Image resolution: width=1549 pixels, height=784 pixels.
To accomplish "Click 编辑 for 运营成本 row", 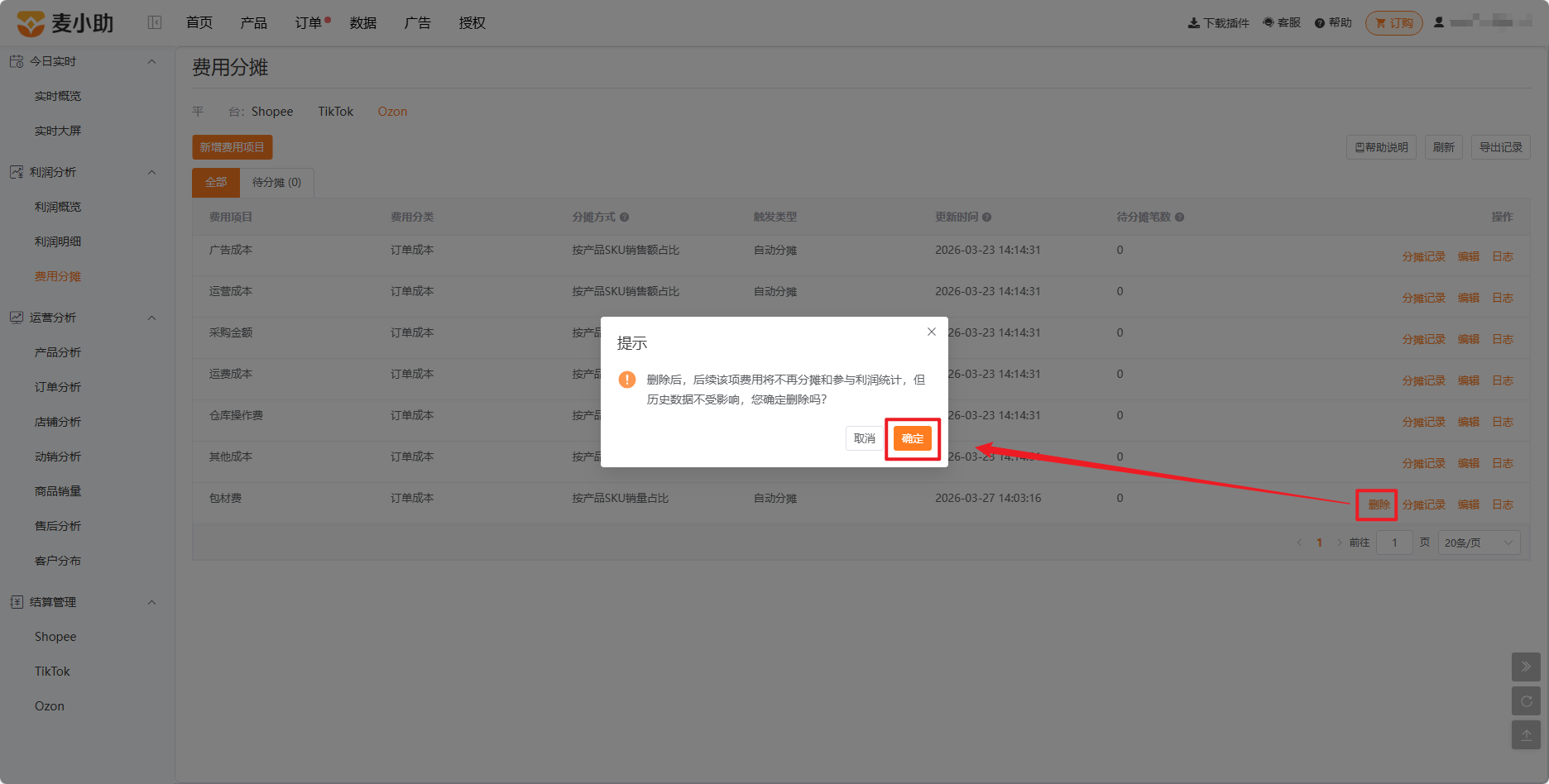I will pyautogui.click(x=1469, y=298).
